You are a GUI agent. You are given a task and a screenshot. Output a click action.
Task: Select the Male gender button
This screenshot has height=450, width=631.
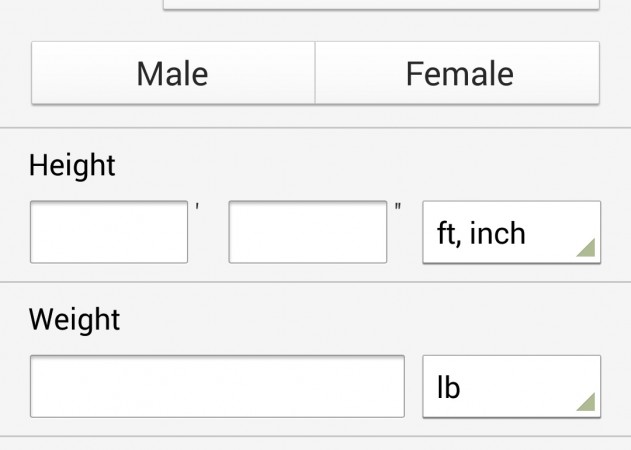(x=173, y=73)
